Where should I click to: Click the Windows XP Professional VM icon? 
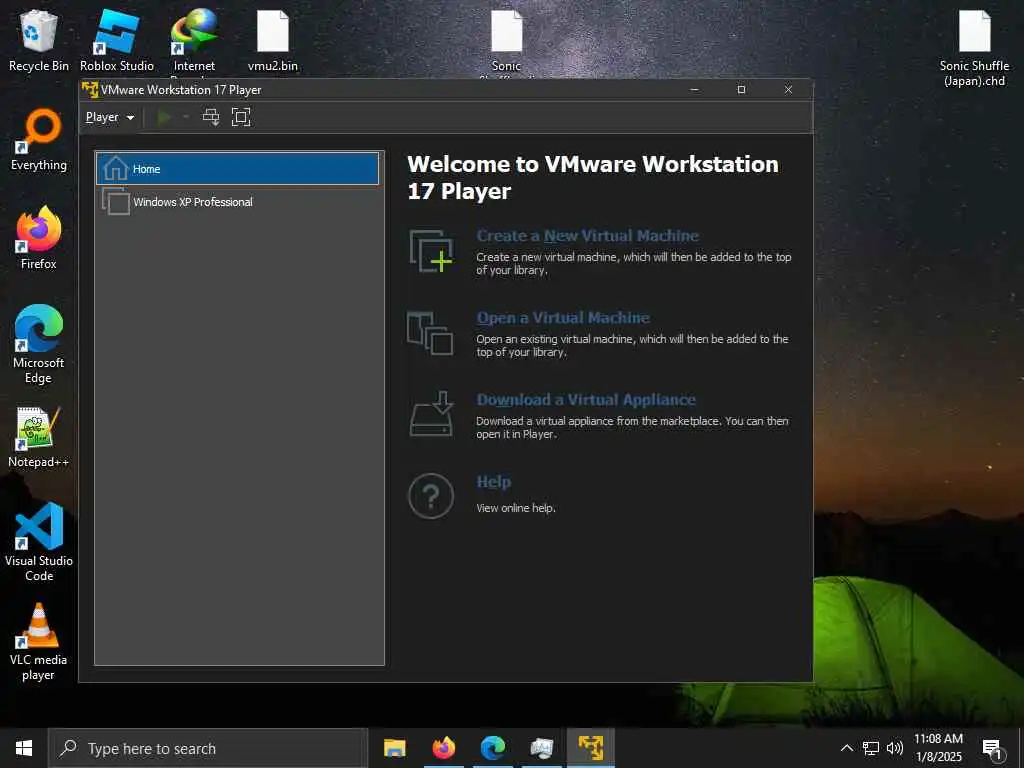[116, 201]
